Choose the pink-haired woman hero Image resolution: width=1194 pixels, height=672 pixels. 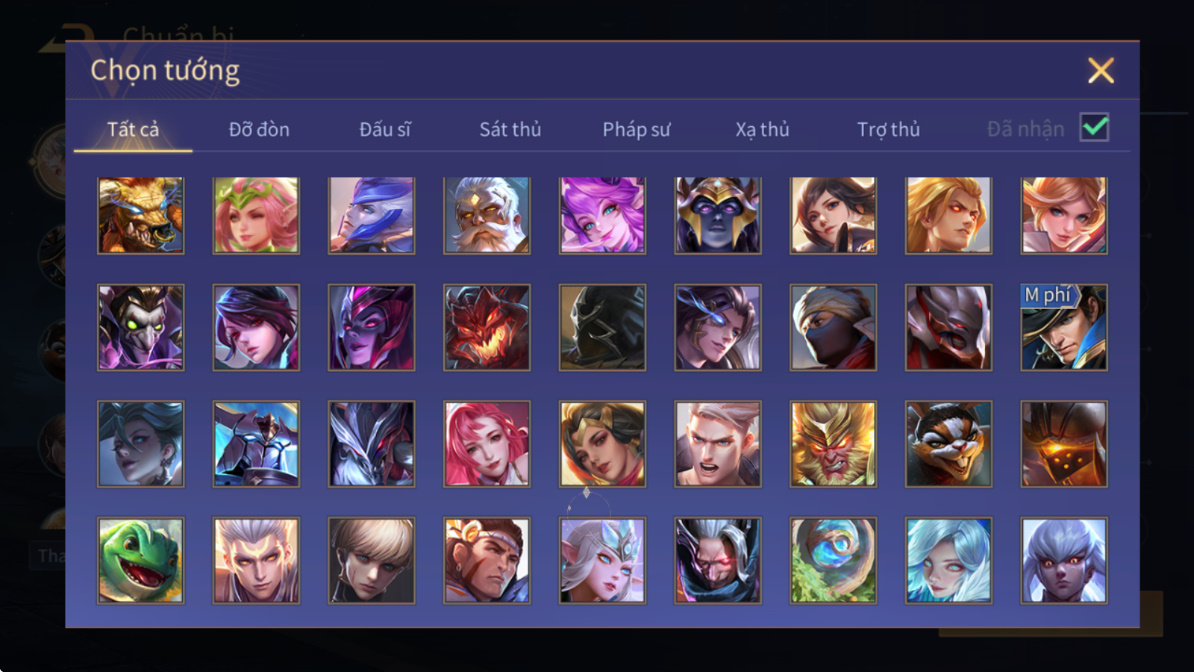487,444
